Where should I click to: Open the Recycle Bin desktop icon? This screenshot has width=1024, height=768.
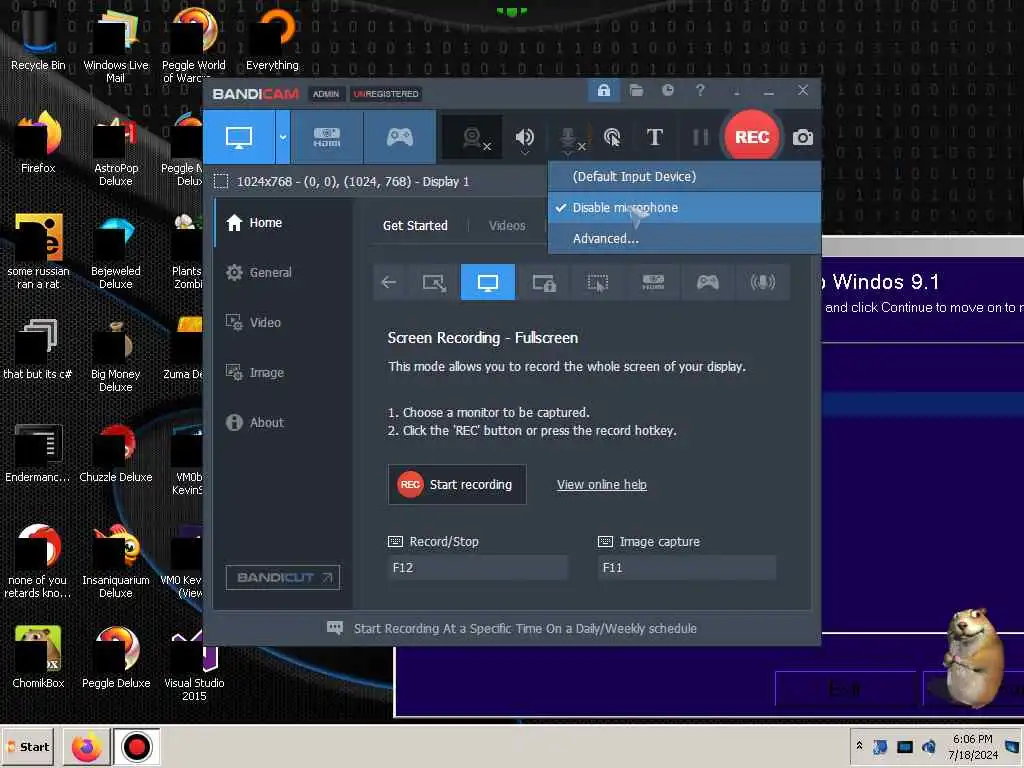click(38, 40)
